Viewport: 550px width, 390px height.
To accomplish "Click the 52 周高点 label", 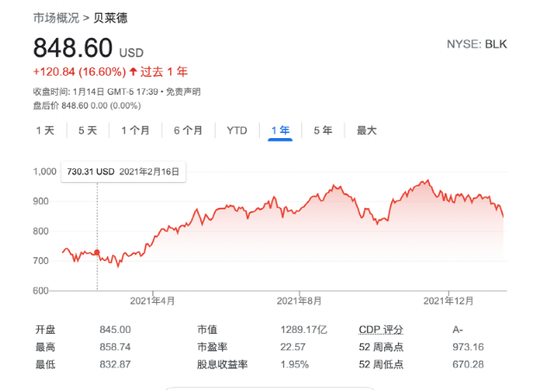I will coord(381,347).
